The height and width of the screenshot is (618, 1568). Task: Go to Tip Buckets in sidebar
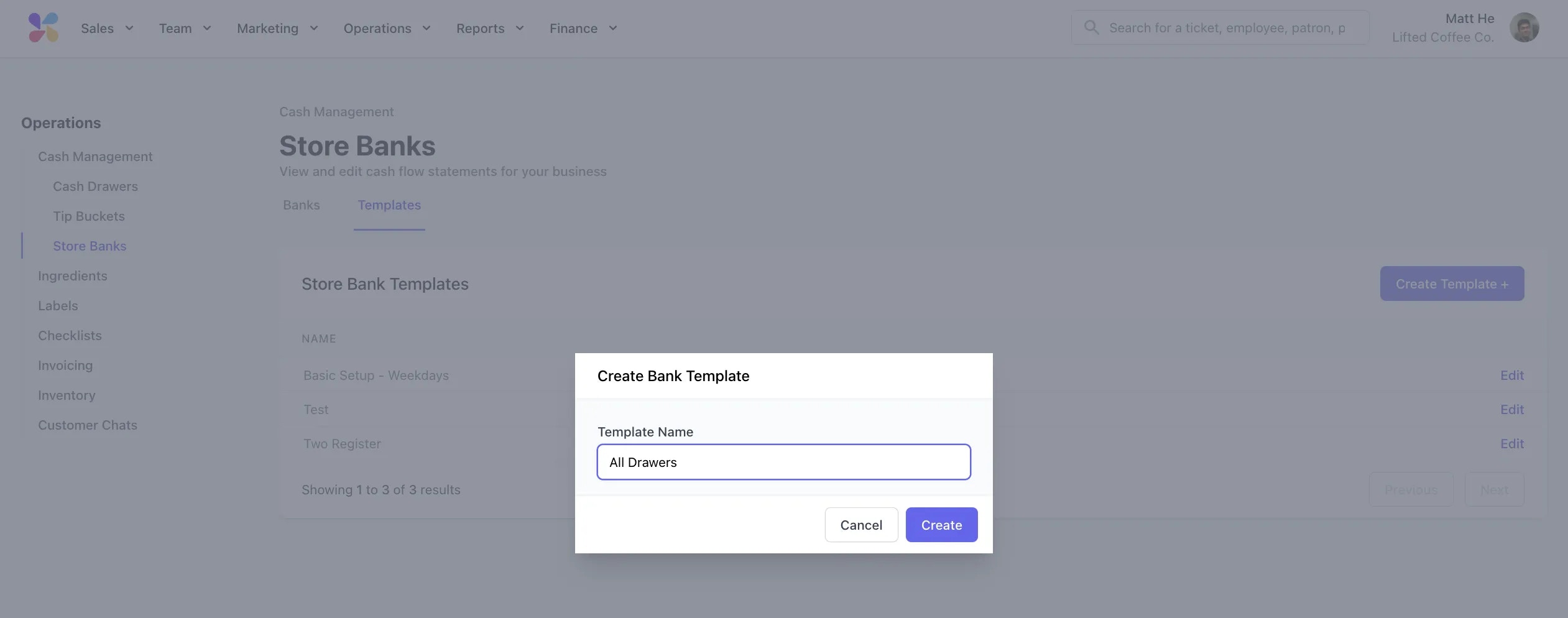pos(89,216)
